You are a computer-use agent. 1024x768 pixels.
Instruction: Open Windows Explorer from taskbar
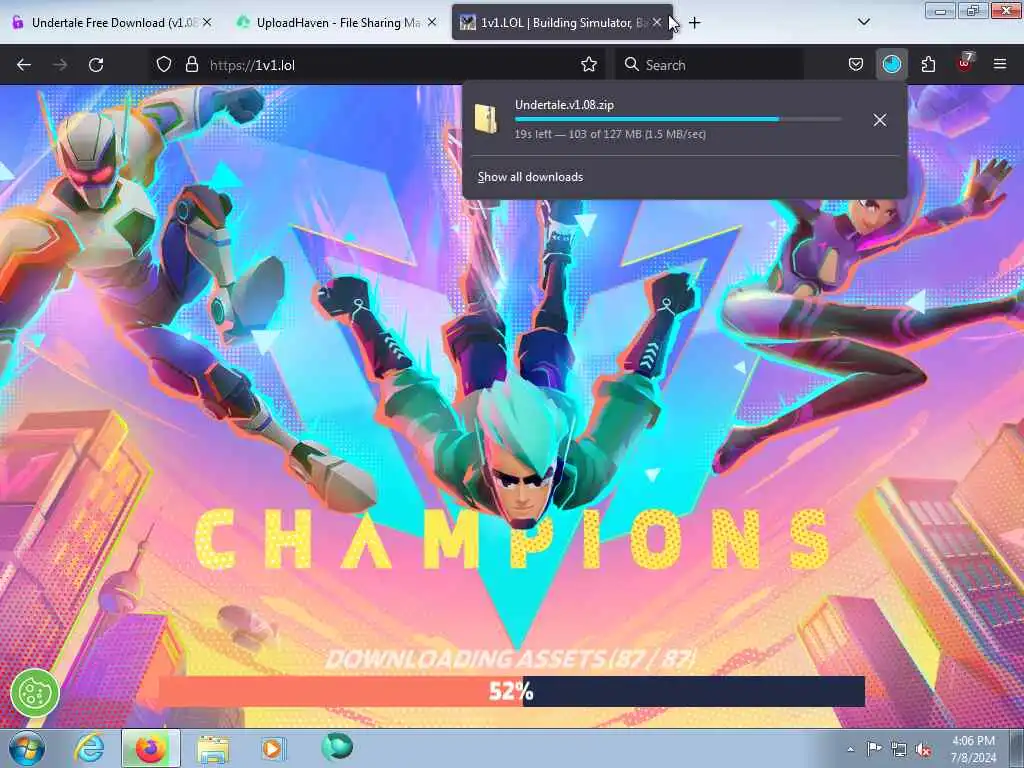click(213, 749)
